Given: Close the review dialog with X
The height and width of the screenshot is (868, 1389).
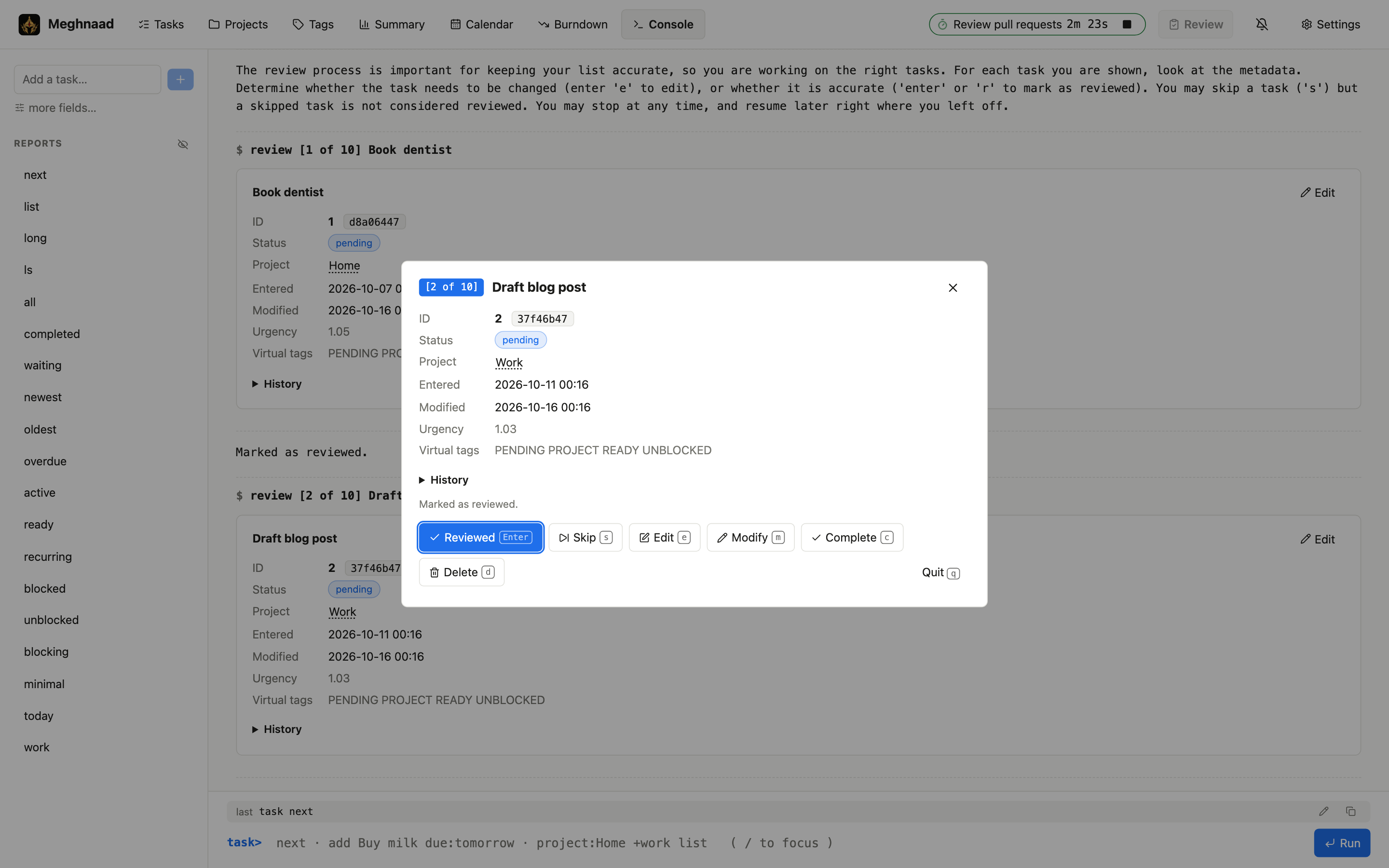Looking at the screenshot, I should (x=953, y=287).
